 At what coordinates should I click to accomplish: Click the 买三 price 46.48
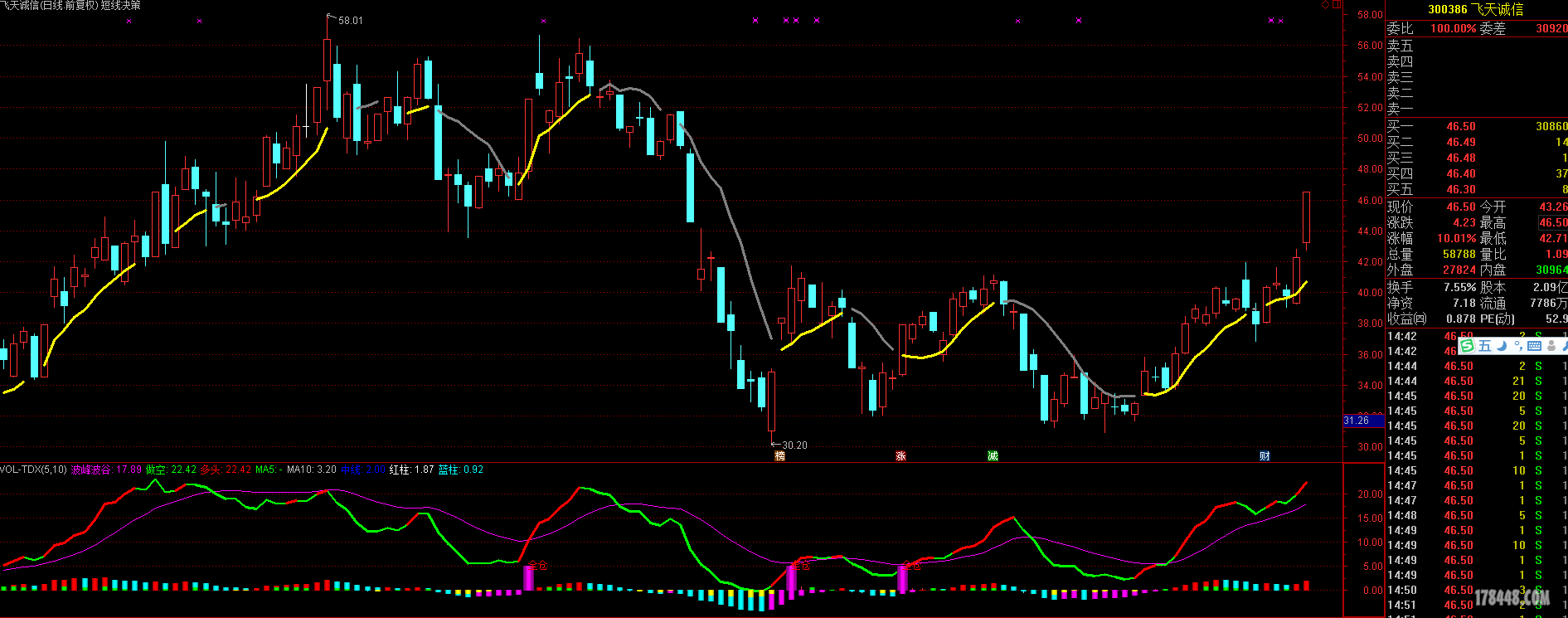pos(1461,158)
